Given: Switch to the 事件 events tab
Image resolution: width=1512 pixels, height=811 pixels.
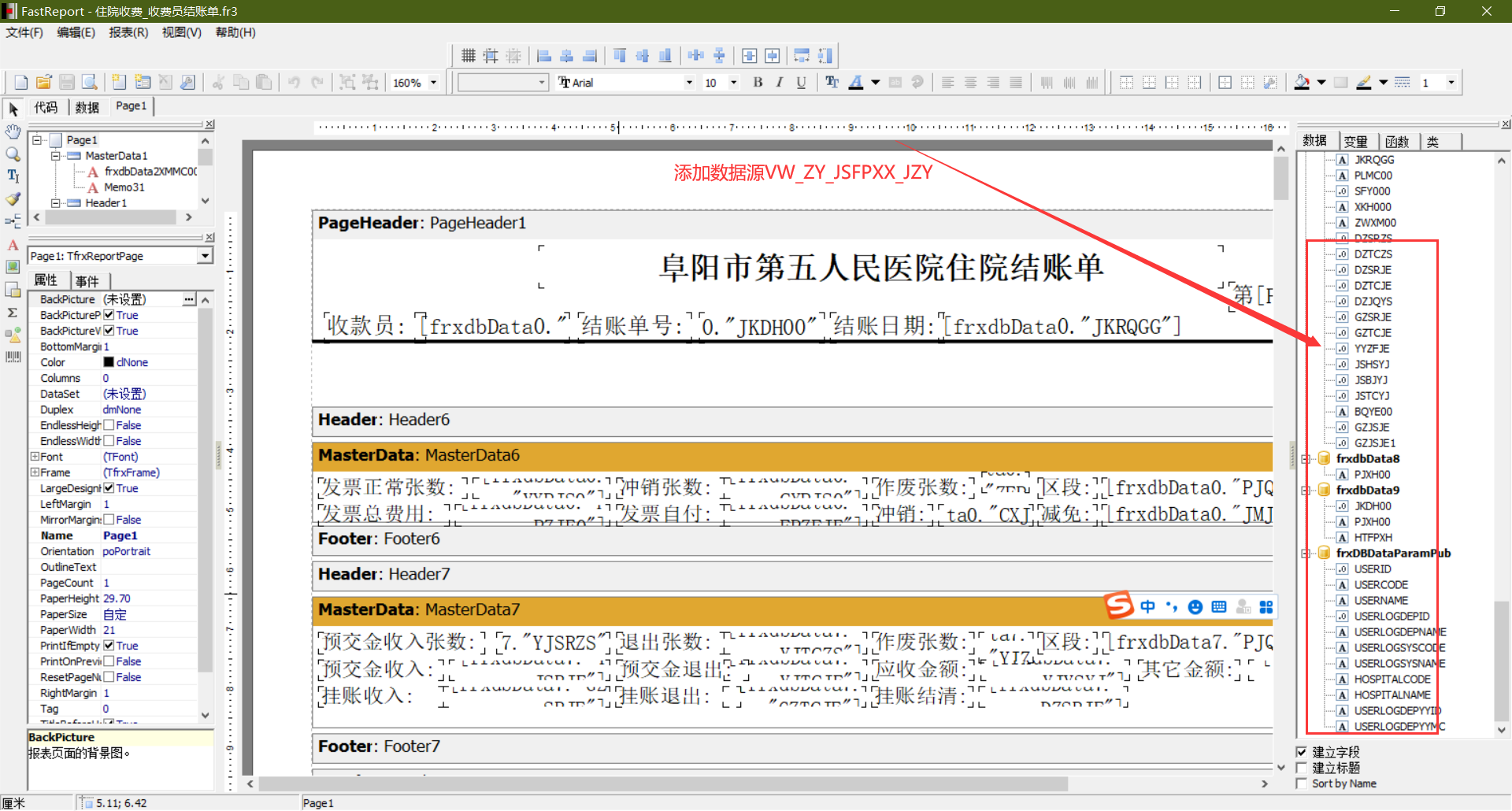Looking at the screenshot, I should coord(87,281).
